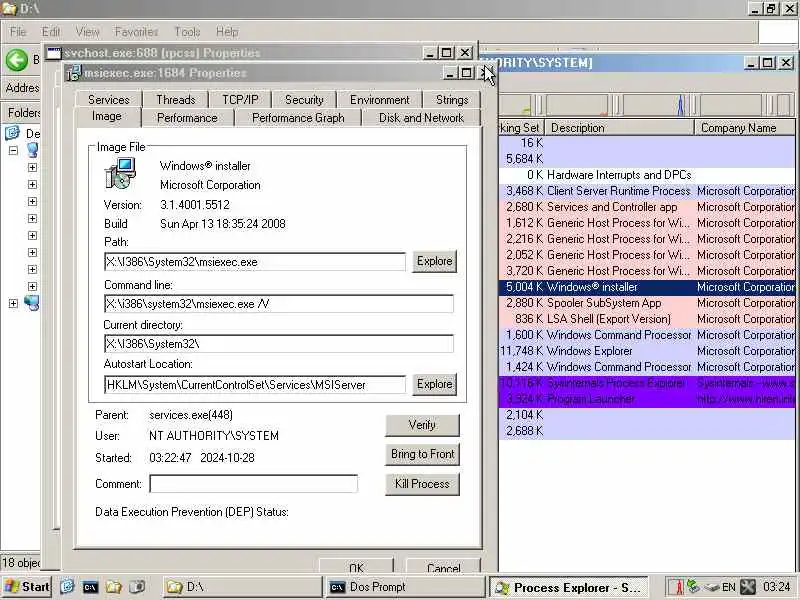Click the Command line text field

[279, 304]
